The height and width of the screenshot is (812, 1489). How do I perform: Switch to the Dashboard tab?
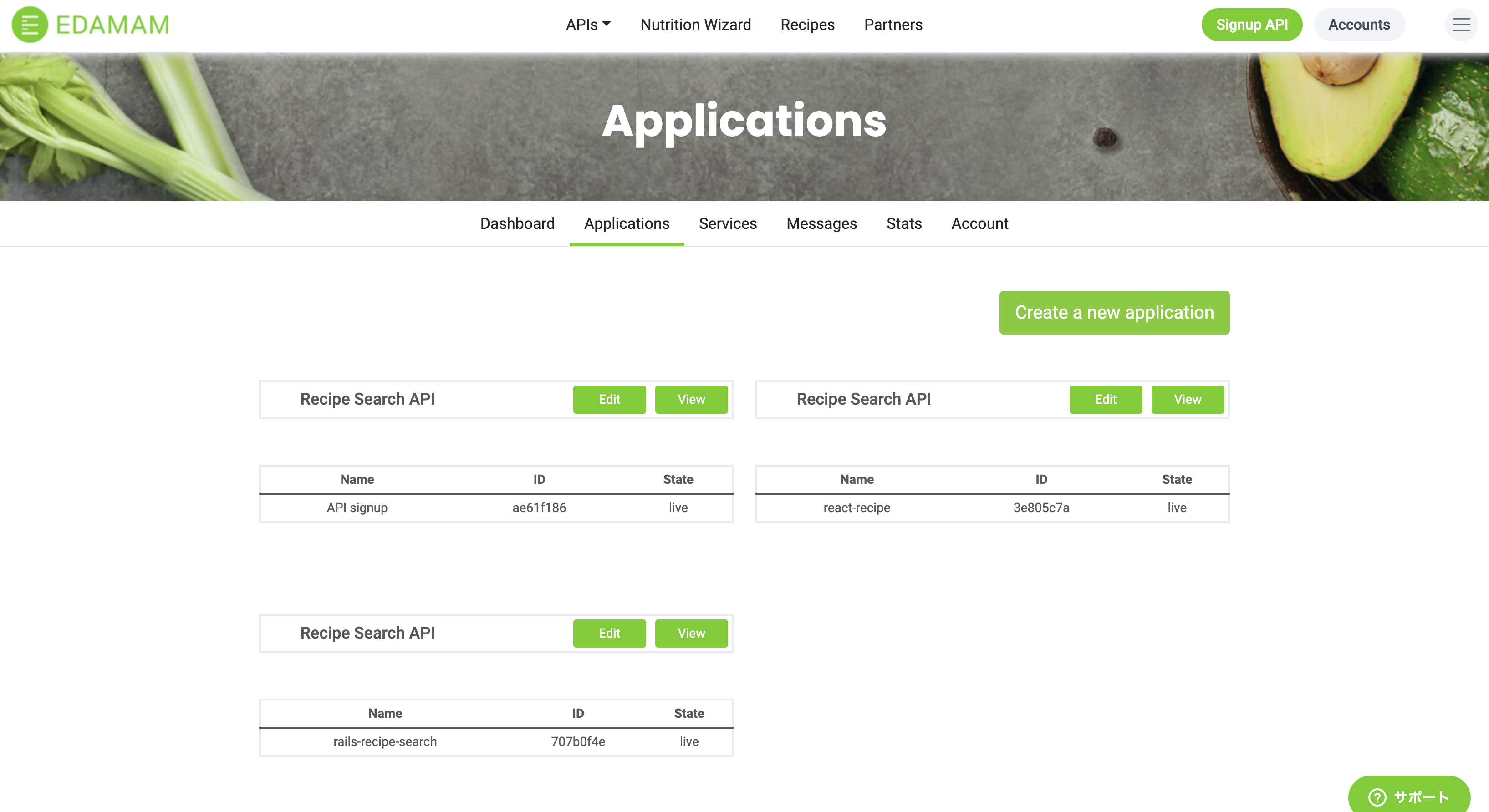[517, 223]
